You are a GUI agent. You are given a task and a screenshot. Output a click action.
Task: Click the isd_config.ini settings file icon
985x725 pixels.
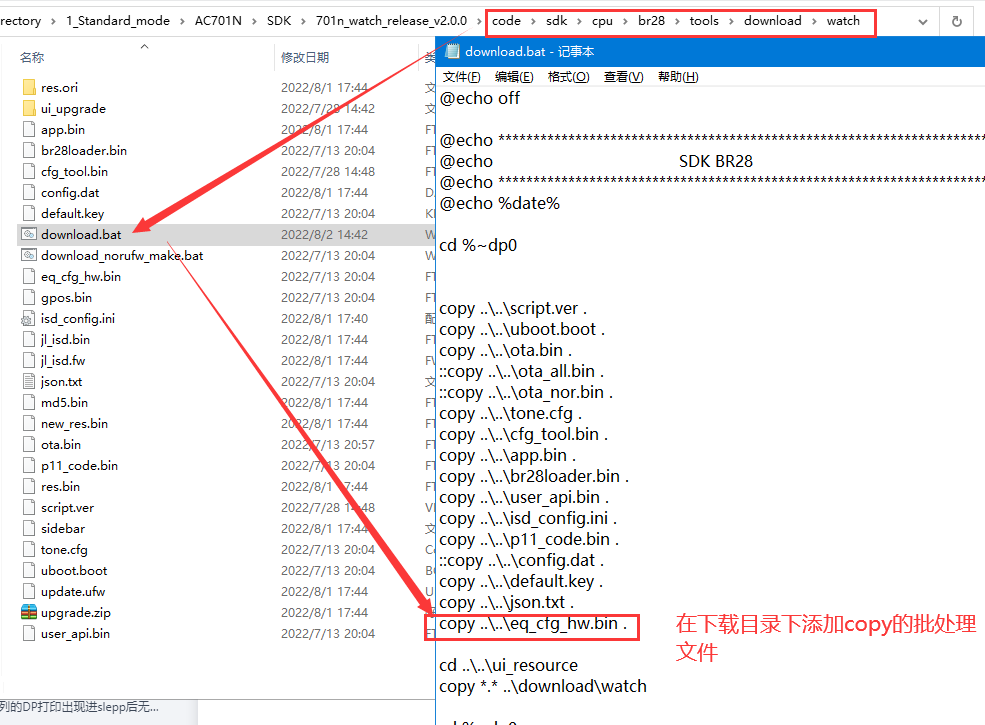[29, 319]
